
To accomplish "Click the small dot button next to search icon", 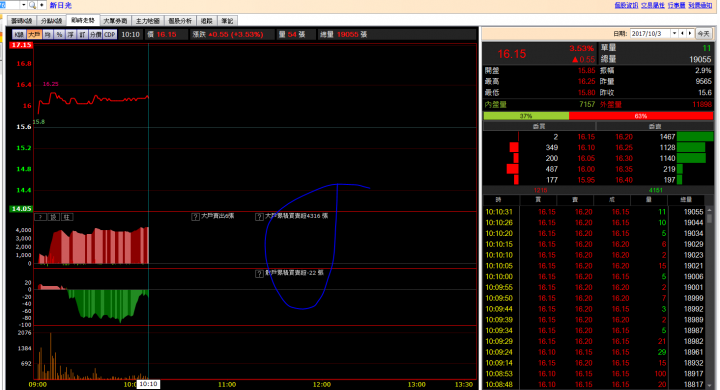I will point(42,5).
